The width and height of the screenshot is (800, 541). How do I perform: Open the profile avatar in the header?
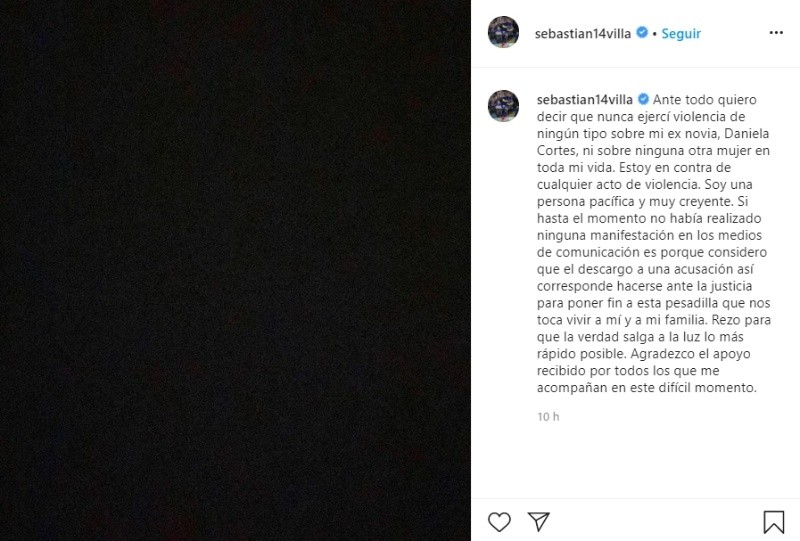coord(504,32)
